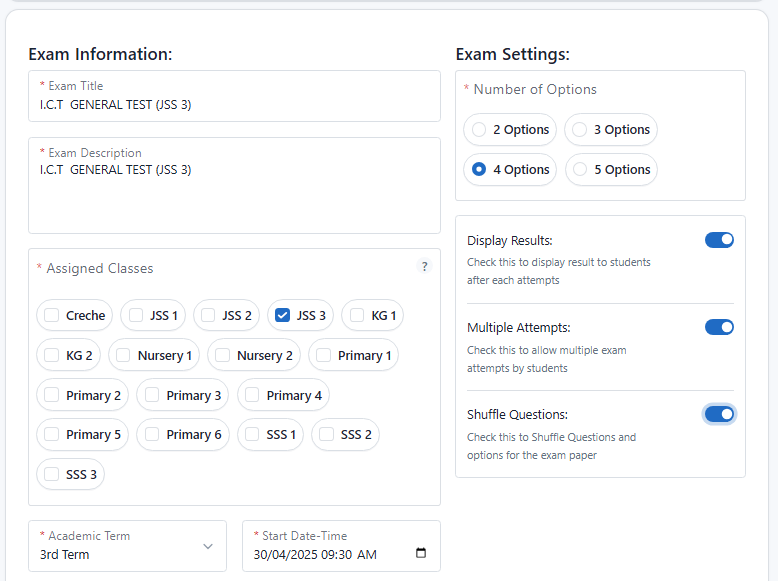Choose the 3 Options radio button
This screenshot has height=581, width=778.
[580, 130]
